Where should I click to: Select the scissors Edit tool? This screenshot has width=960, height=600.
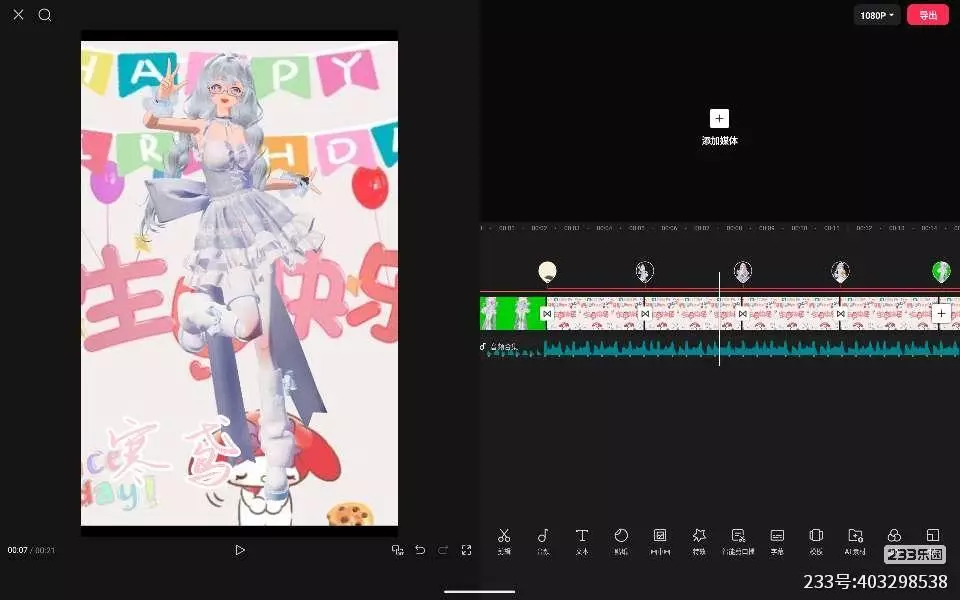(504, 537)
